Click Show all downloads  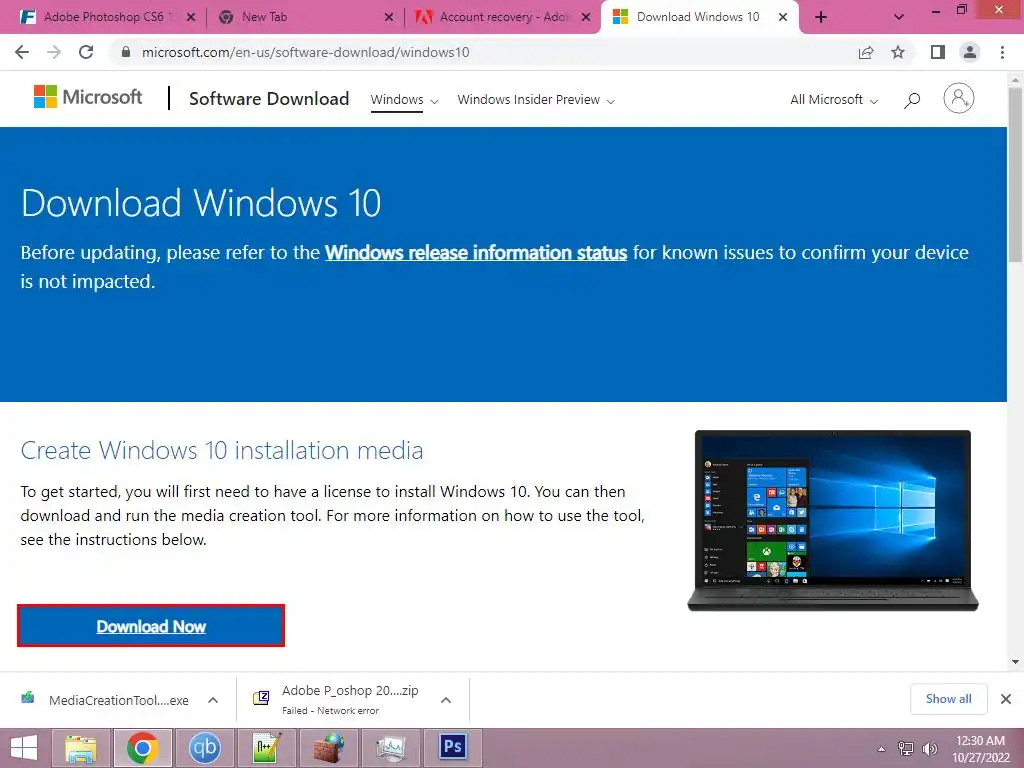tap(948, 699)
